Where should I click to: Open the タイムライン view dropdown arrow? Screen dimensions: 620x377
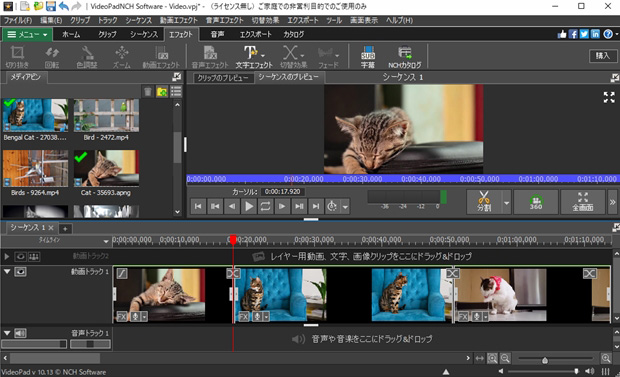coord(106,241)
